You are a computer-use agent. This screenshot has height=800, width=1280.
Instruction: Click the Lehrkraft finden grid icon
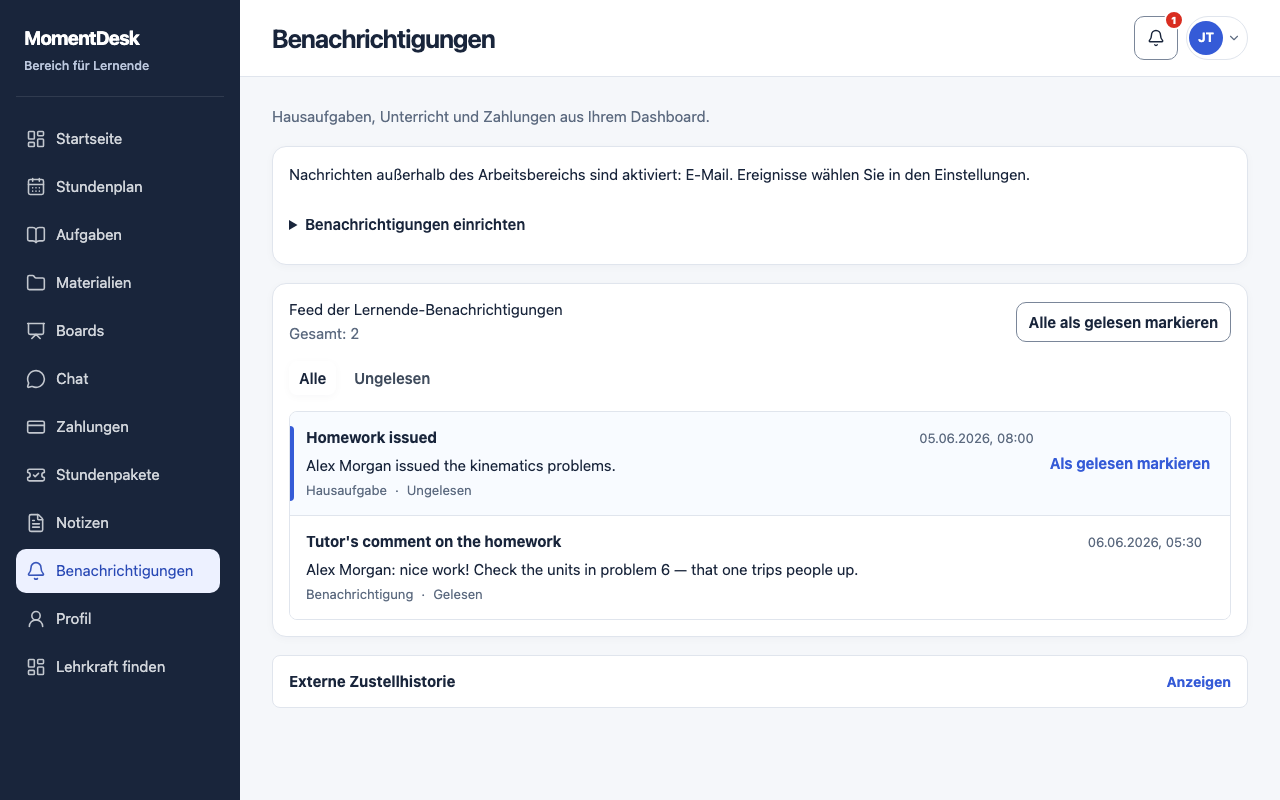tap(36, 667)
